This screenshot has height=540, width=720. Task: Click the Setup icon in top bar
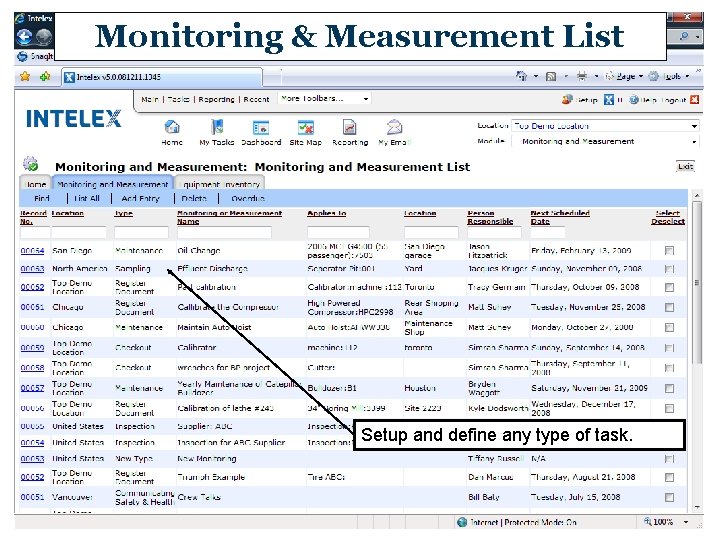pyautogui.click(x=568, y=99)
